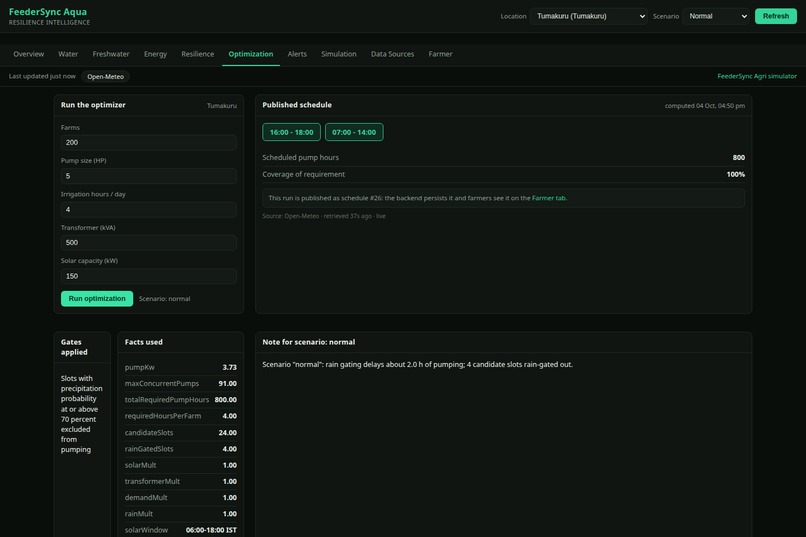Select the solarWindow fact row
Viewport: 806px width, 537px height.
click(x=180, y=530)
